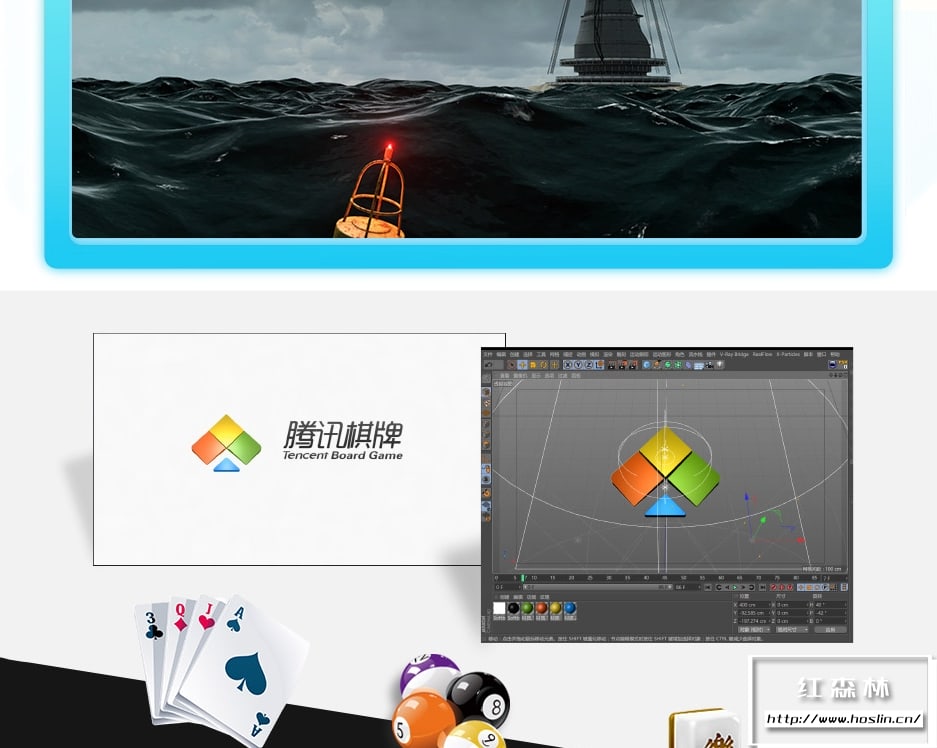Screen dimensions: 937x748
Task: Click the 应用 (Apply) button in coordinates
Action: [831, 629]
